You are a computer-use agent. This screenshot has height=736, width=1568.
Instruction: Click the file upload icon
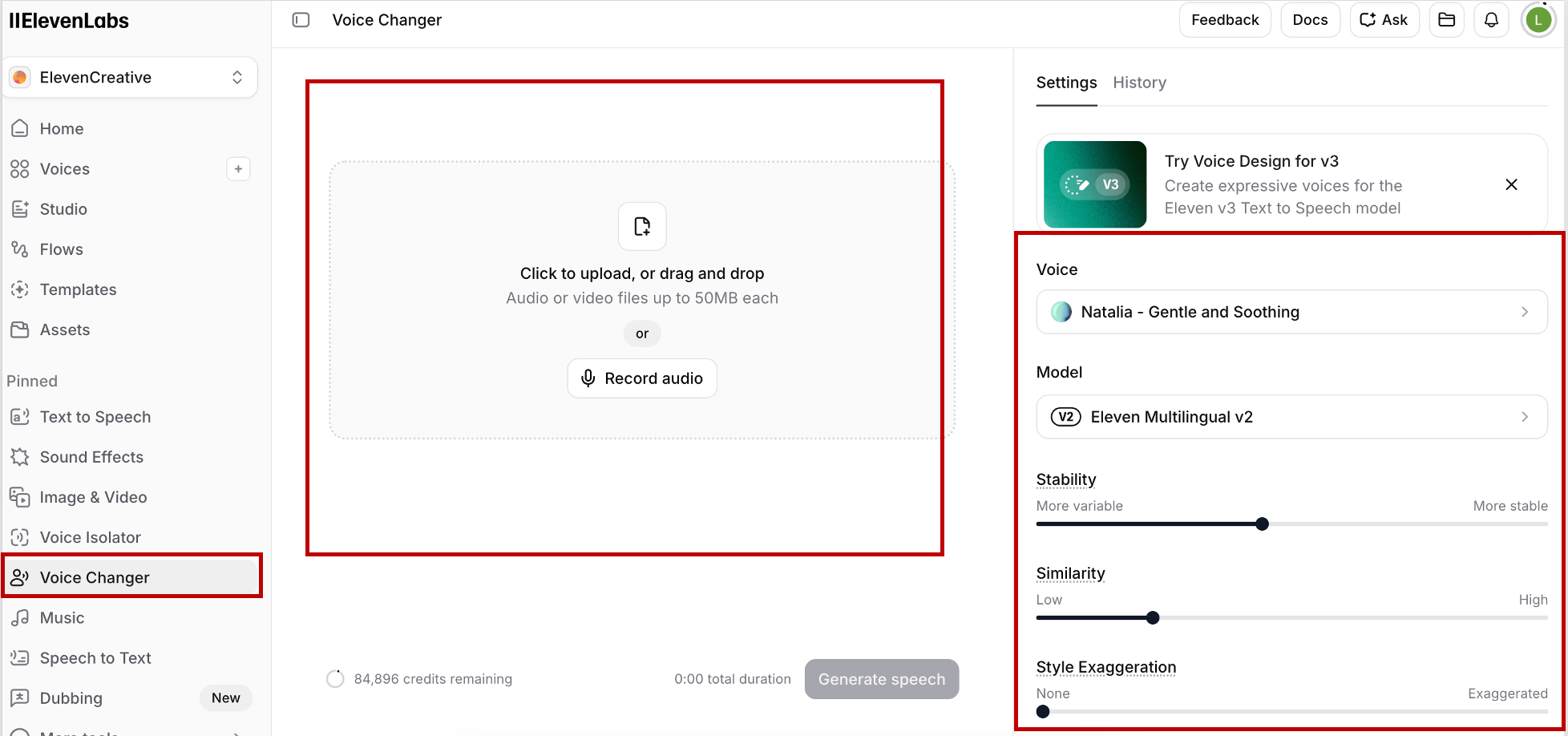[642, 227]
